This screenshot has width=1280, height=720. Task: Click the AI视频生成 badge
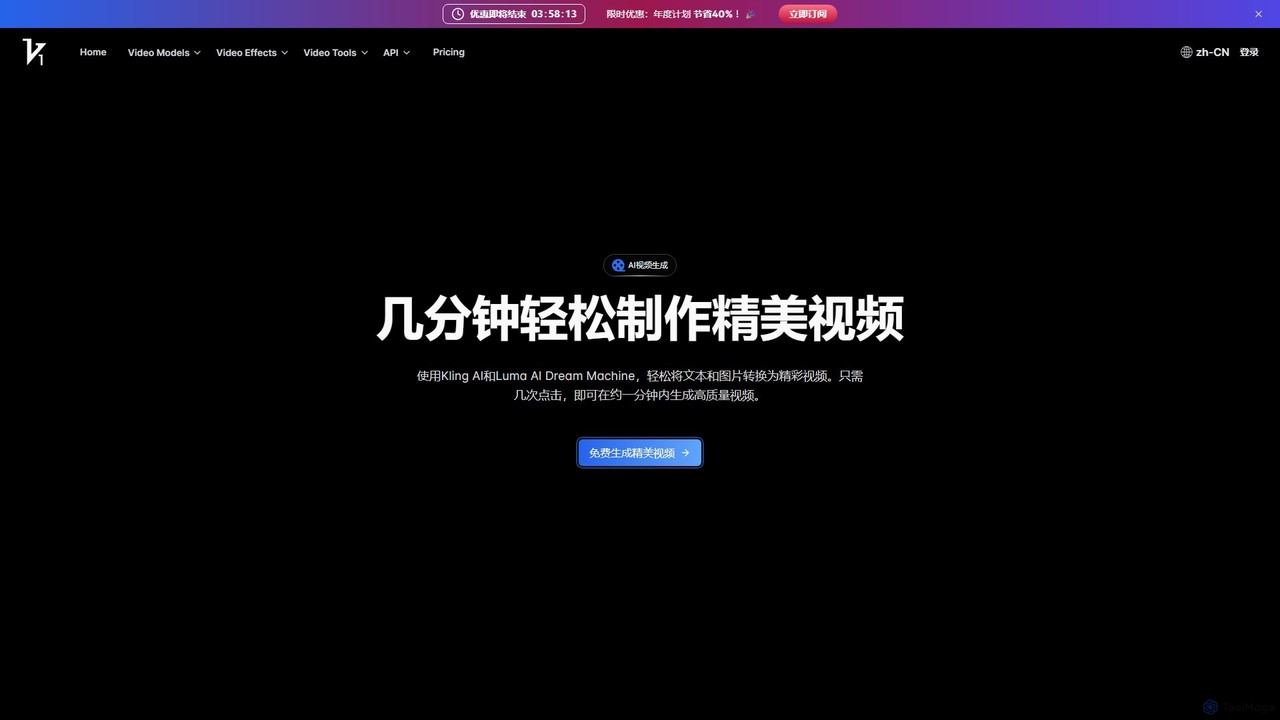click(x=640, y=265)
